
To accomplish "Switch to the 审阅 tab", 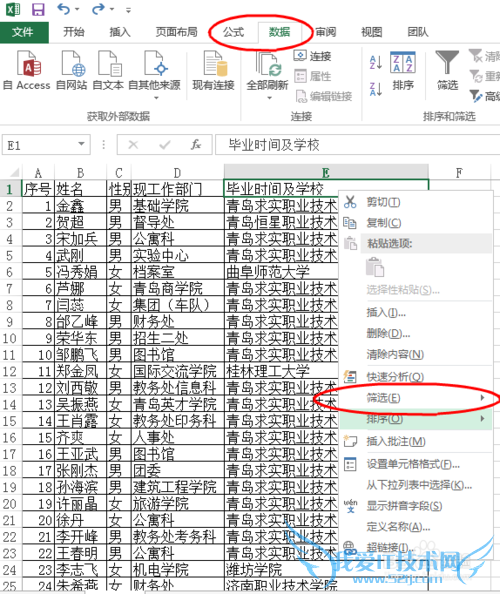I will point(326,32).
